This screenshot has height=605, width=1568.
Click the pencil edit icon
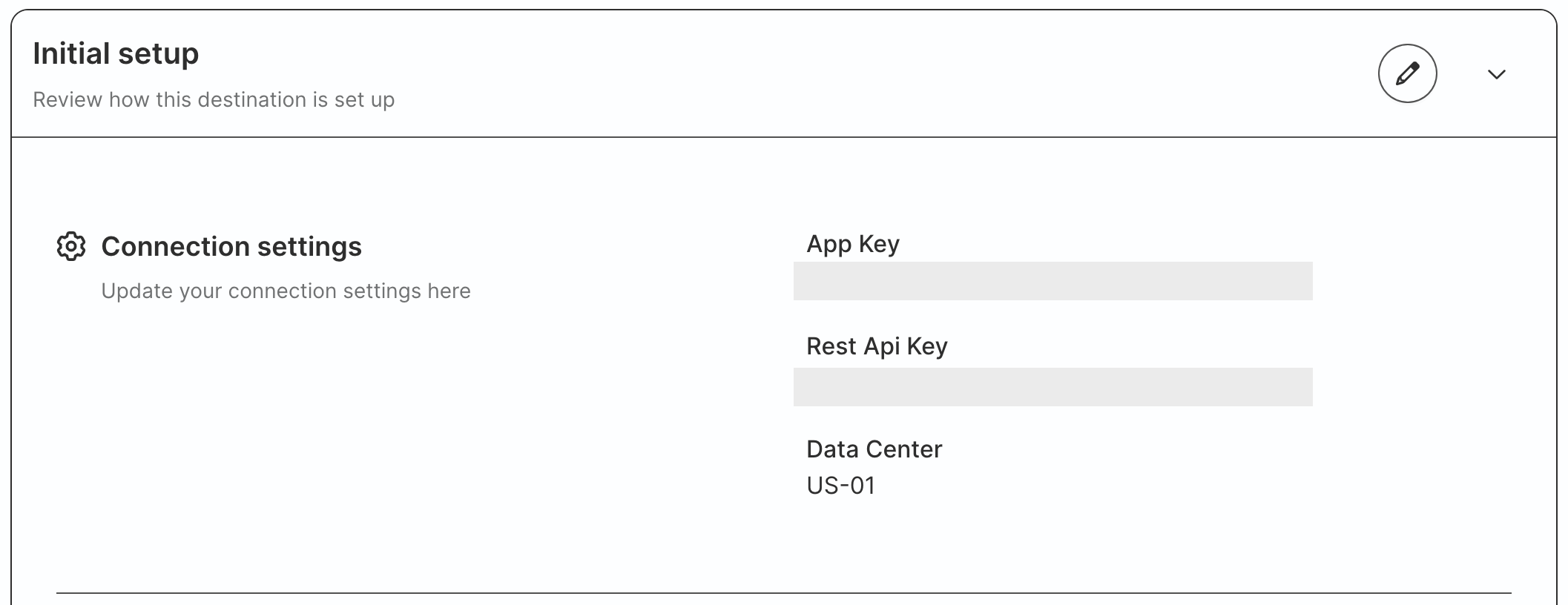tap(1407, 73)
